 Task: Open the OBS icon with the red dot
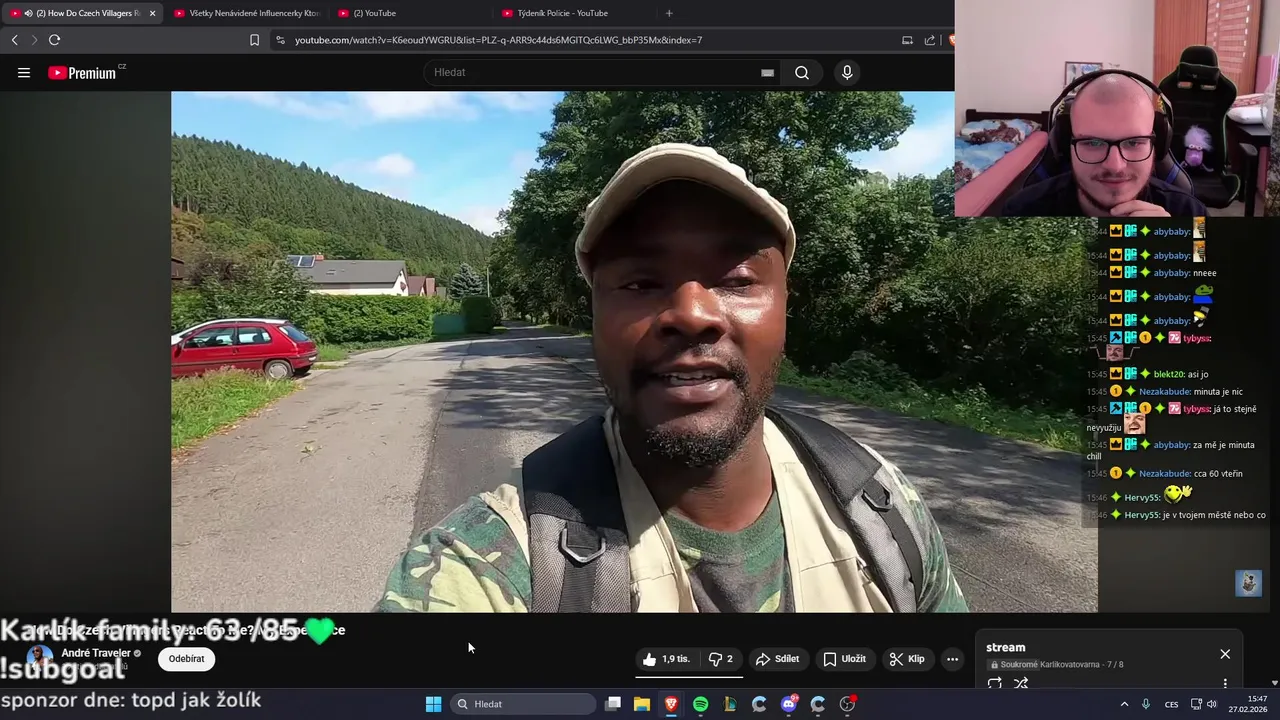847,704
